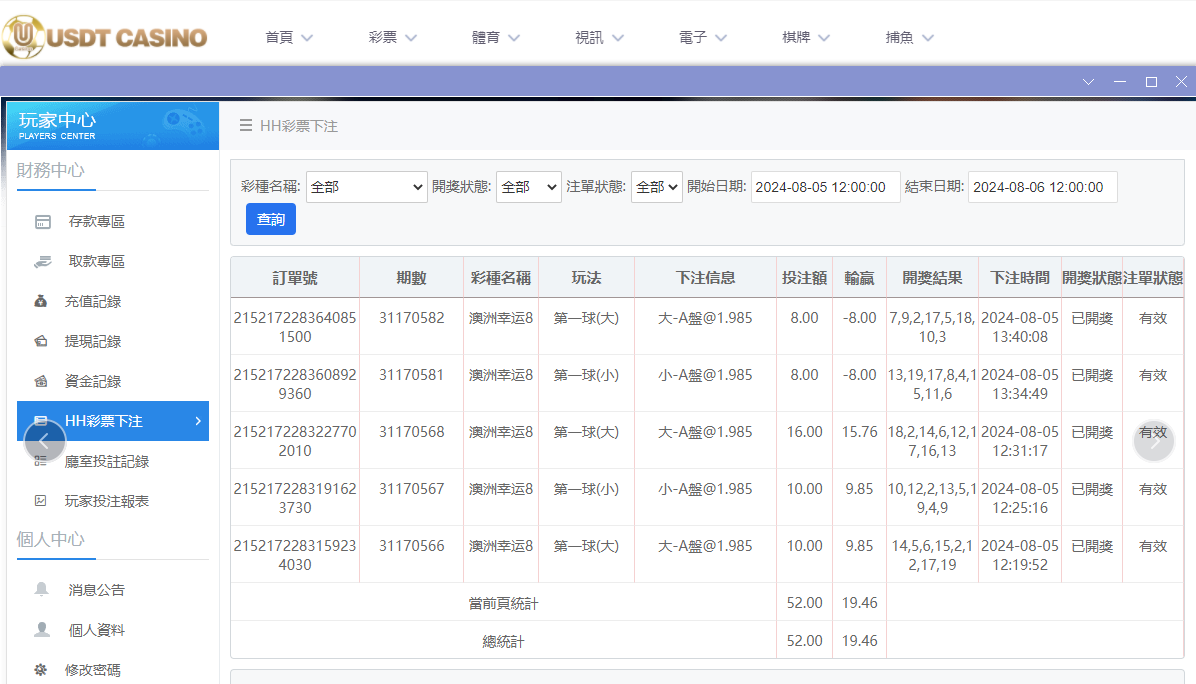This screenshot has height=684, width=1196.
Task: Expand the 首頁 chevron menu
Action: coord(307,36)
